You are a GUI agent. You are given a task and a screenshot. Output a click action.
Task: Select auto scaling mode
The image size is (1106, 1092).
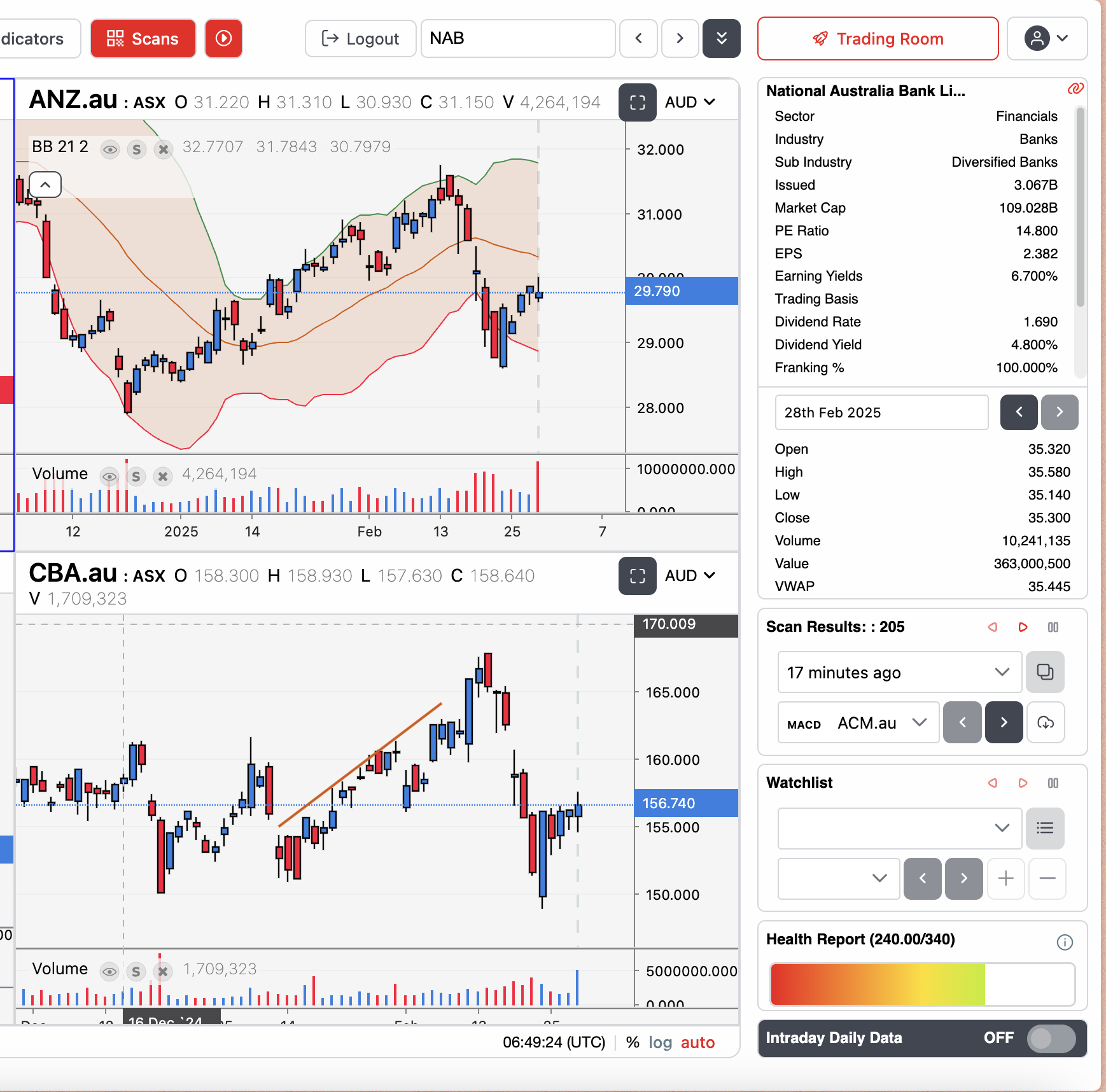pyautogui.click(x=697, y=1042)
